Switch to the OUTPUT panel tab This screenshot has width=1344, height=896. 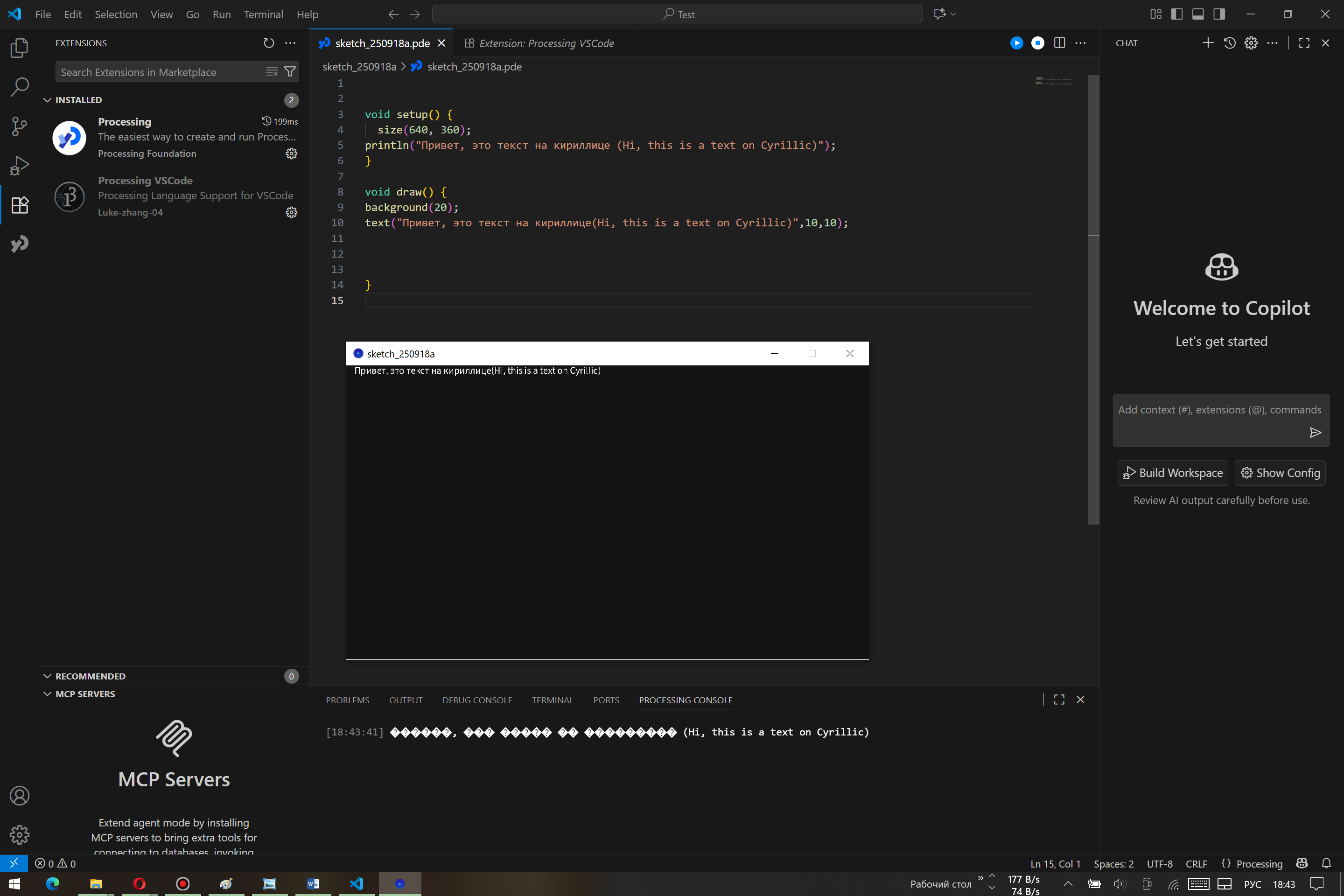(x=406, y=700)
